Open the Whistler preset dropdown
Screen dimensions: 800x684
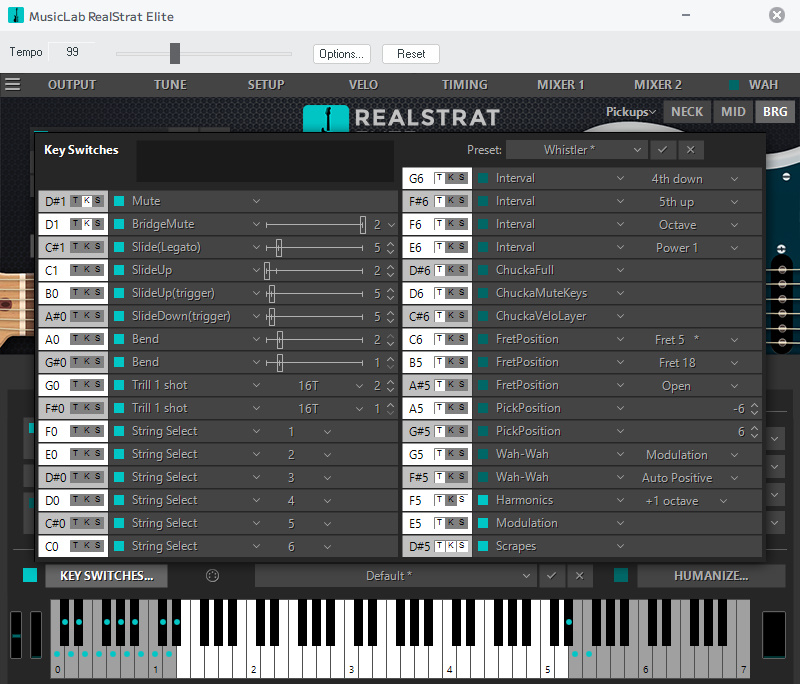[576, 150]
